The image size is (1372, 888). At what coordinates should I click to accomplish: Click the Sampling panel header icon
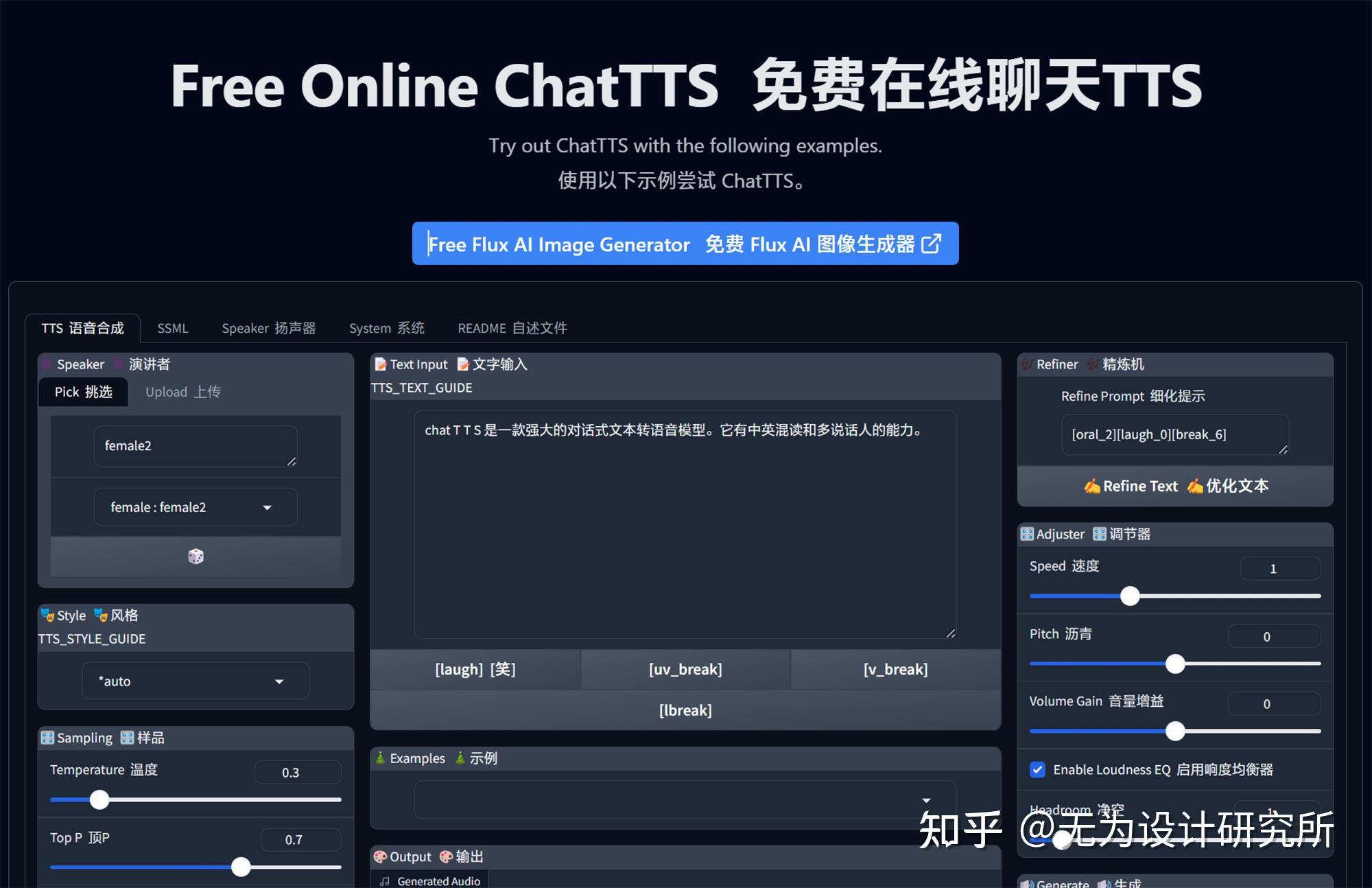(47, 738)
